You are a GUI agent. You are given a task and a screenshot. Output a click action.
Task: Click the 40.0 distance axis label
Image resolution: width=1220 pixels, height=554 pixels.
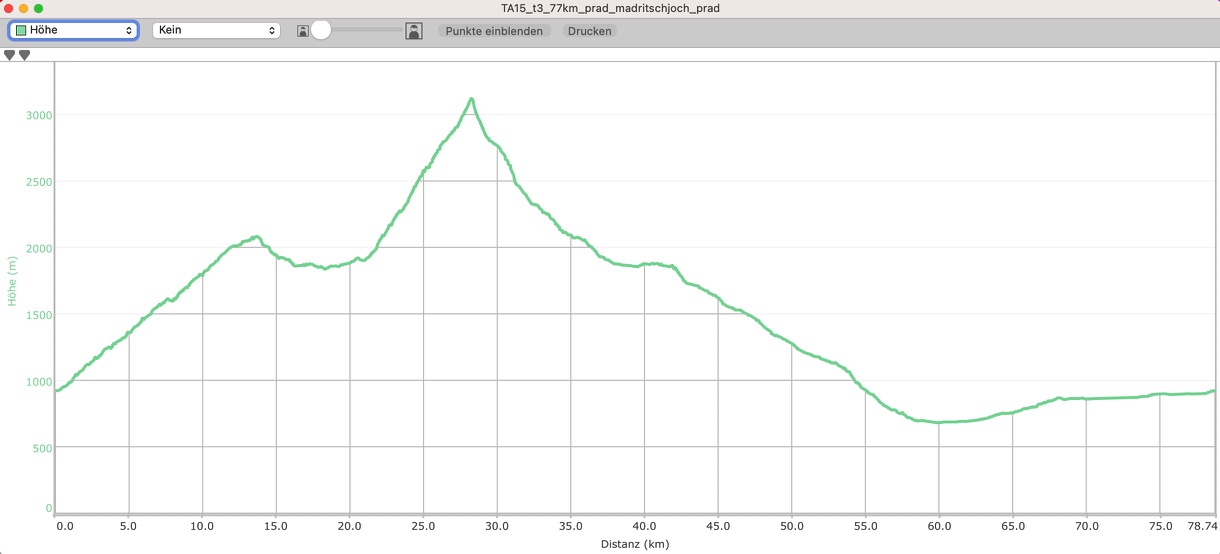644,525
